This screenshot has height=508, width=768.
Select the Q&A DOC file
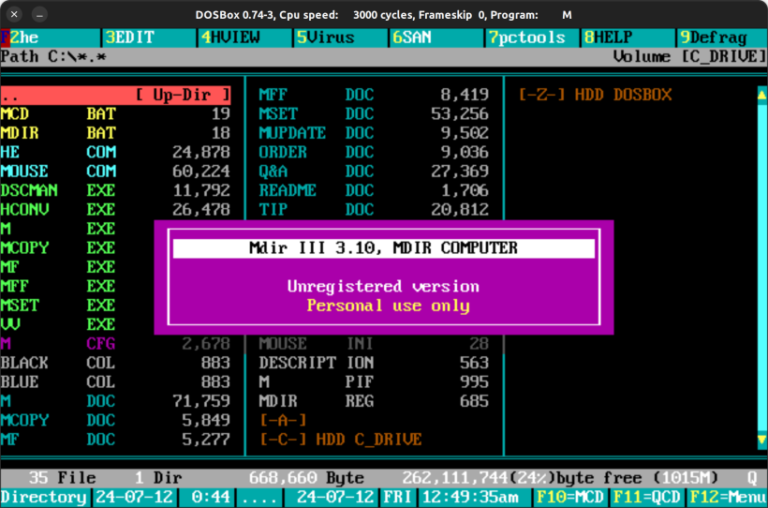(374, 171)
